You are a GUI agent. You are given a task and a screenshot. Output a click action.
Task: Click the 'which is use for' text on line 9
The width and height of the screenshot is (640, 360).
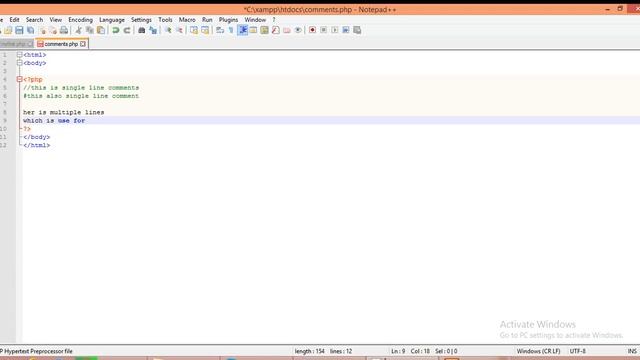click(x=54, y=120)
